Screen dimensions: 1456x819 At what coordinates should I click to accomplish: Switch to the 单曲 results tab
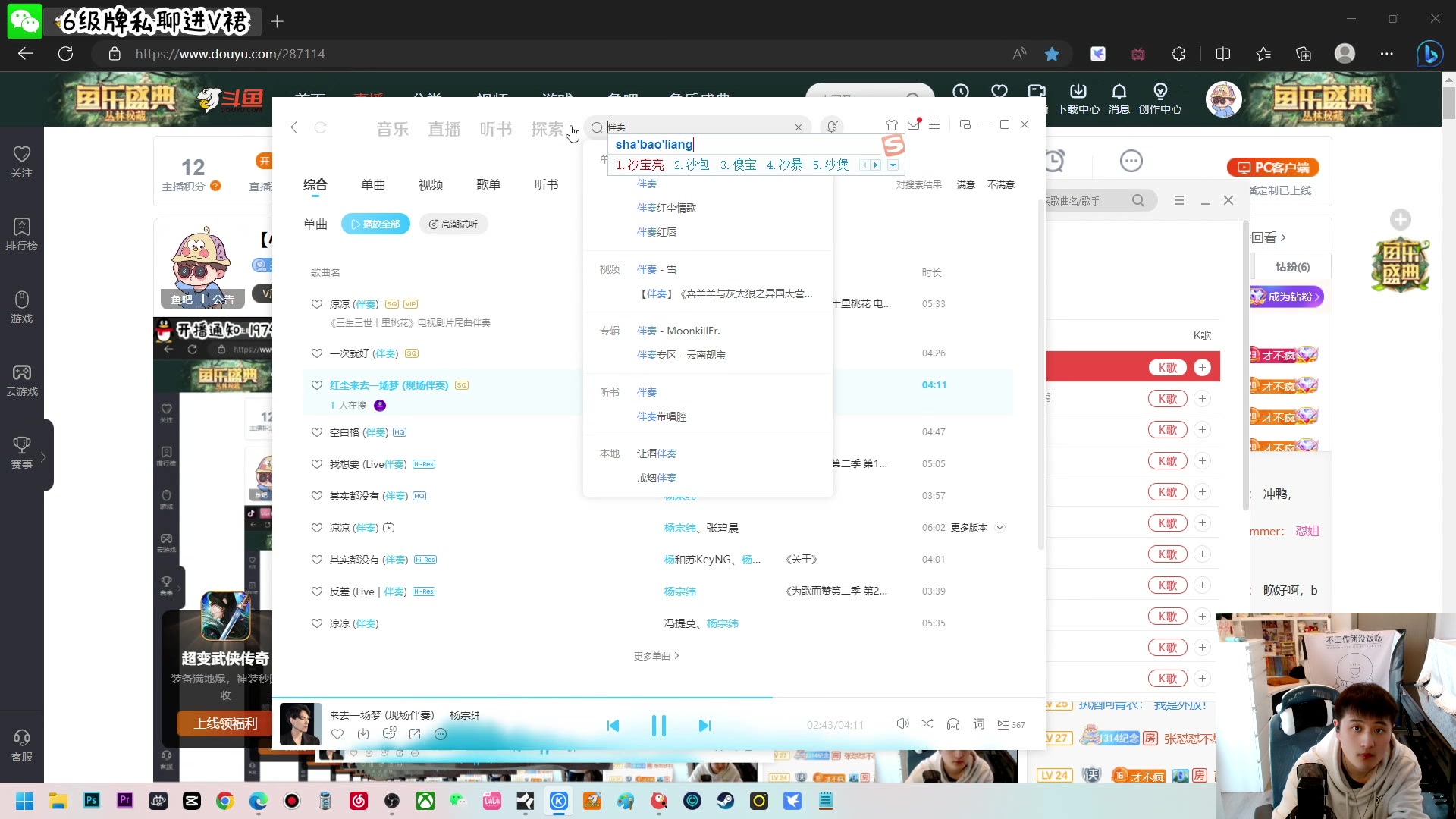[x=373, y=184]
